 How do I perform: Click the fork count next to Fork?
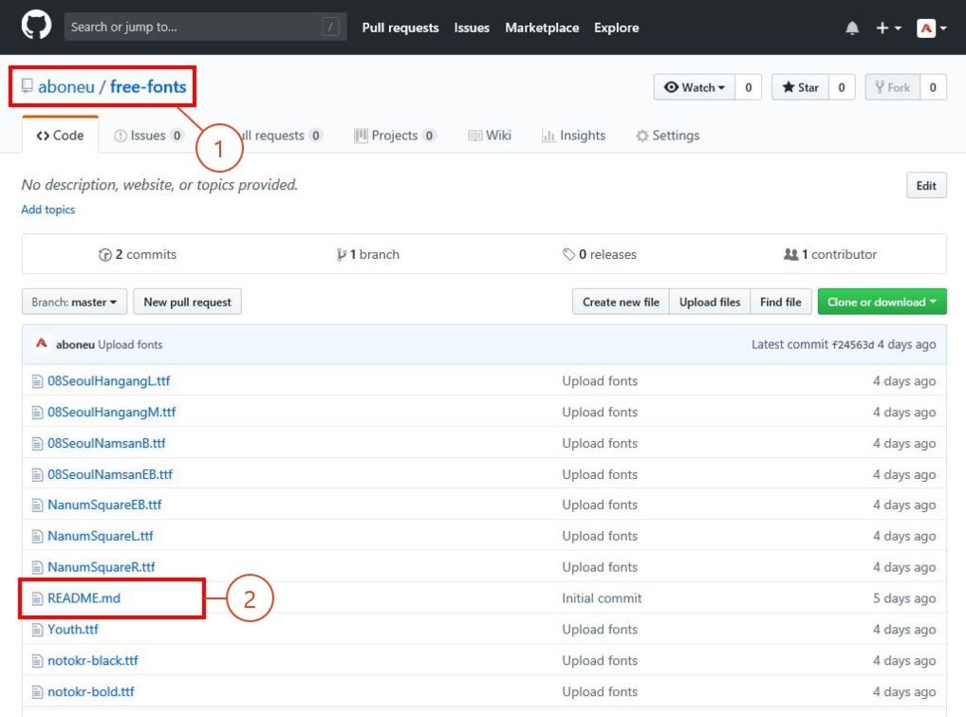(x=933, y=87)
